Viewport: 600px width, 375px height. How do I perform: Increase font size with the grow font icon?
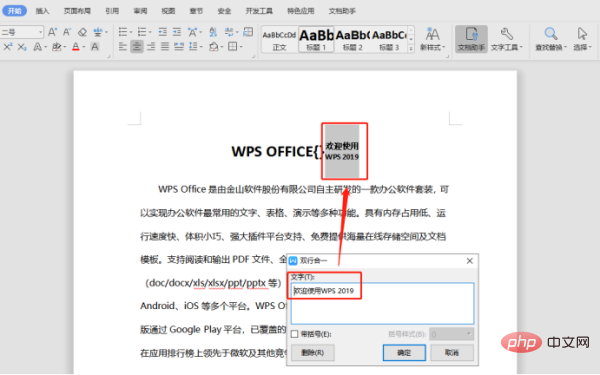point(52,32)
